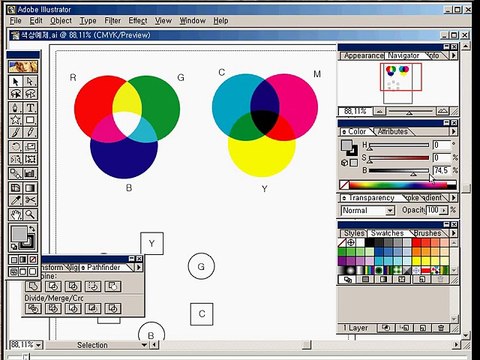The image size is (480, 360).
Task: Click the Divide button in Pathfinder
Action: pyautogui.click(x=33, y=308)
